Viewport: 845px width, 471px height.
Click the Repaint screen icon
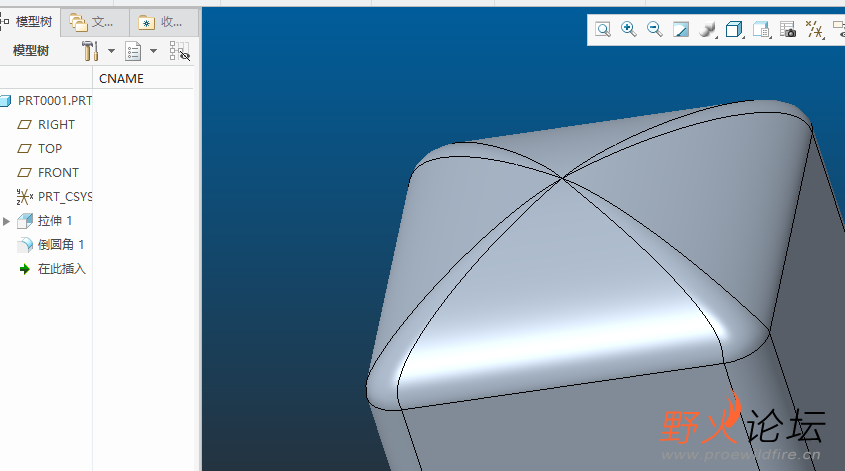tap(681, 29)
